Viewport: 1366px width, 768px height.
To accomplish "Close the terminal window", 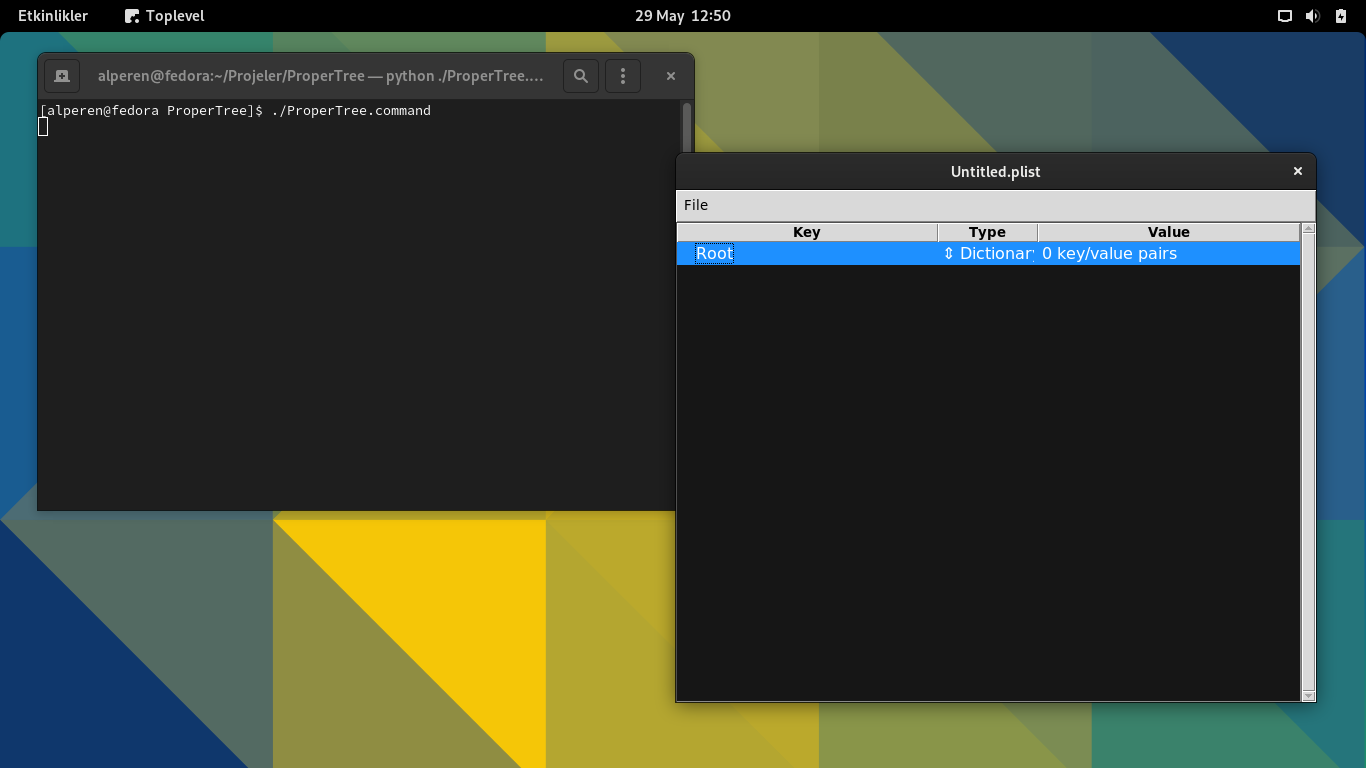I will [x=671, y=76].
